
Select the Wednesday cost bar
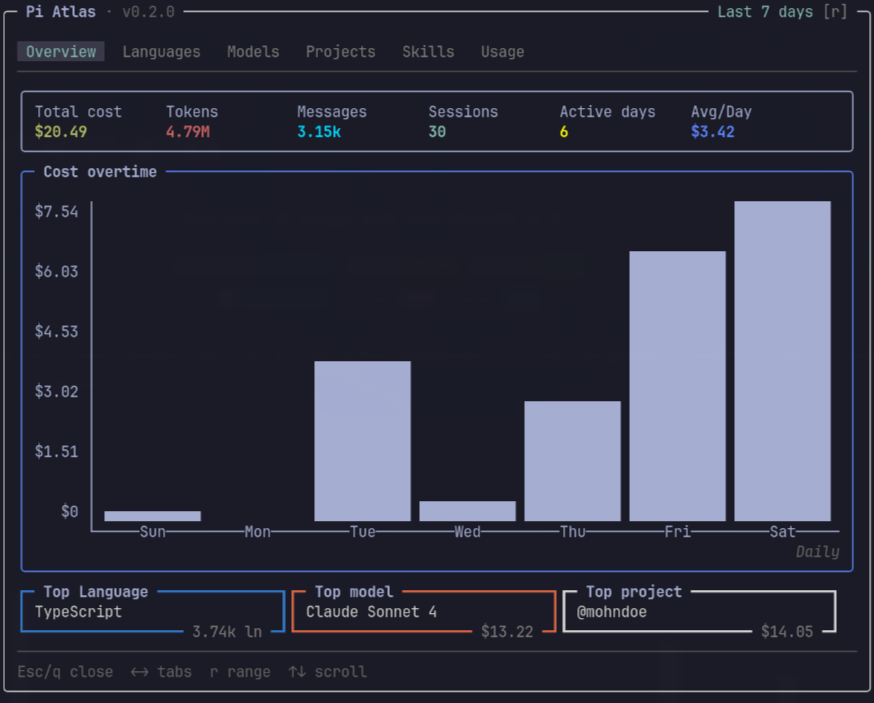tap(467, 511)
